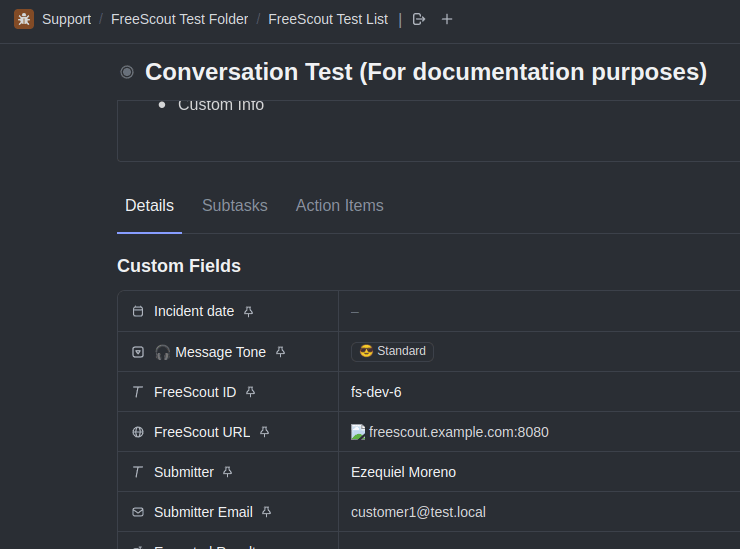Toggle pin on Submitter Email field

coord(267,512)
